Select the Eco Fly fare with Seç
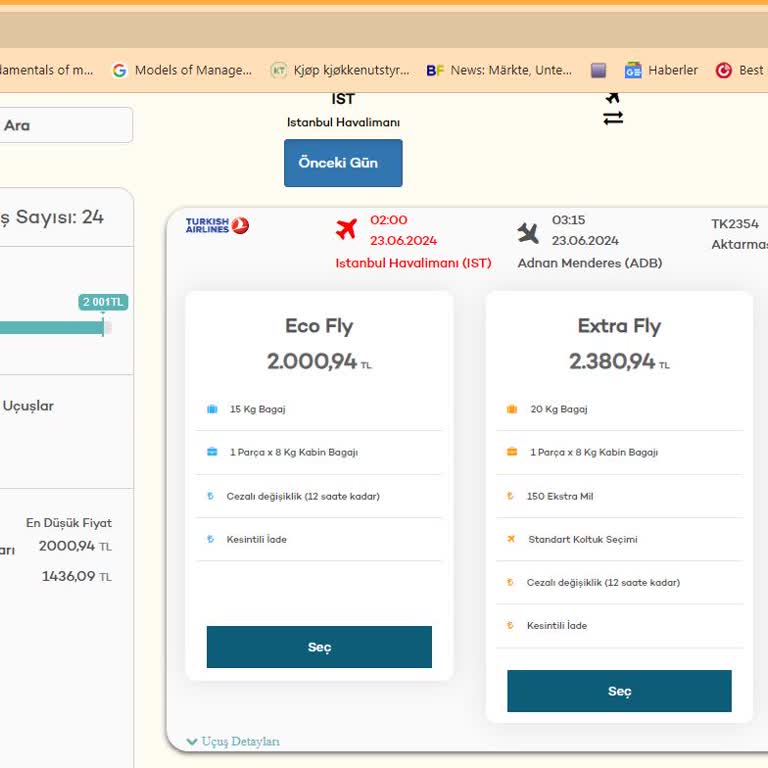Image resolution: width=768 pixels, height=768 pixels. click(x=319, y=647)
